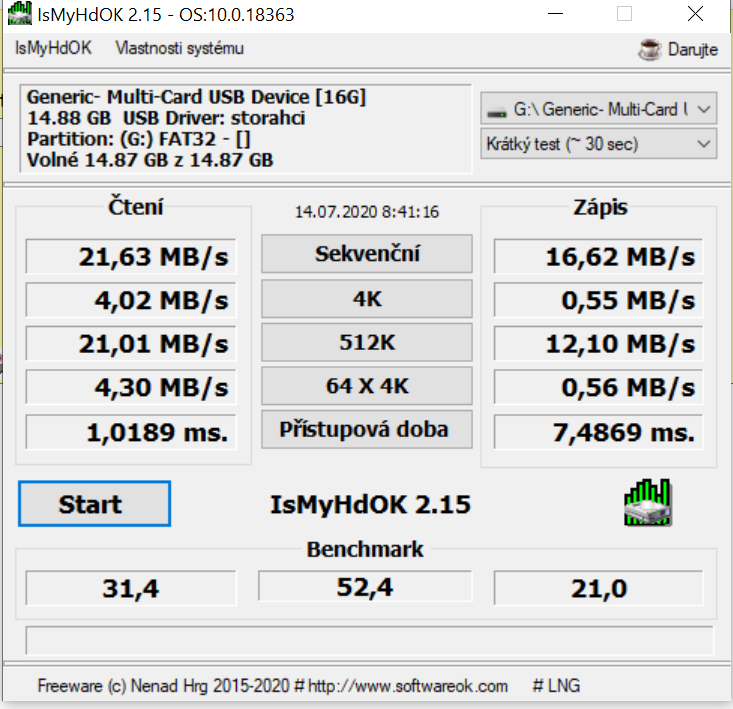
Task: Click the 64 X 4K test button
Action: pyautogui.click(x=366, y=386)
